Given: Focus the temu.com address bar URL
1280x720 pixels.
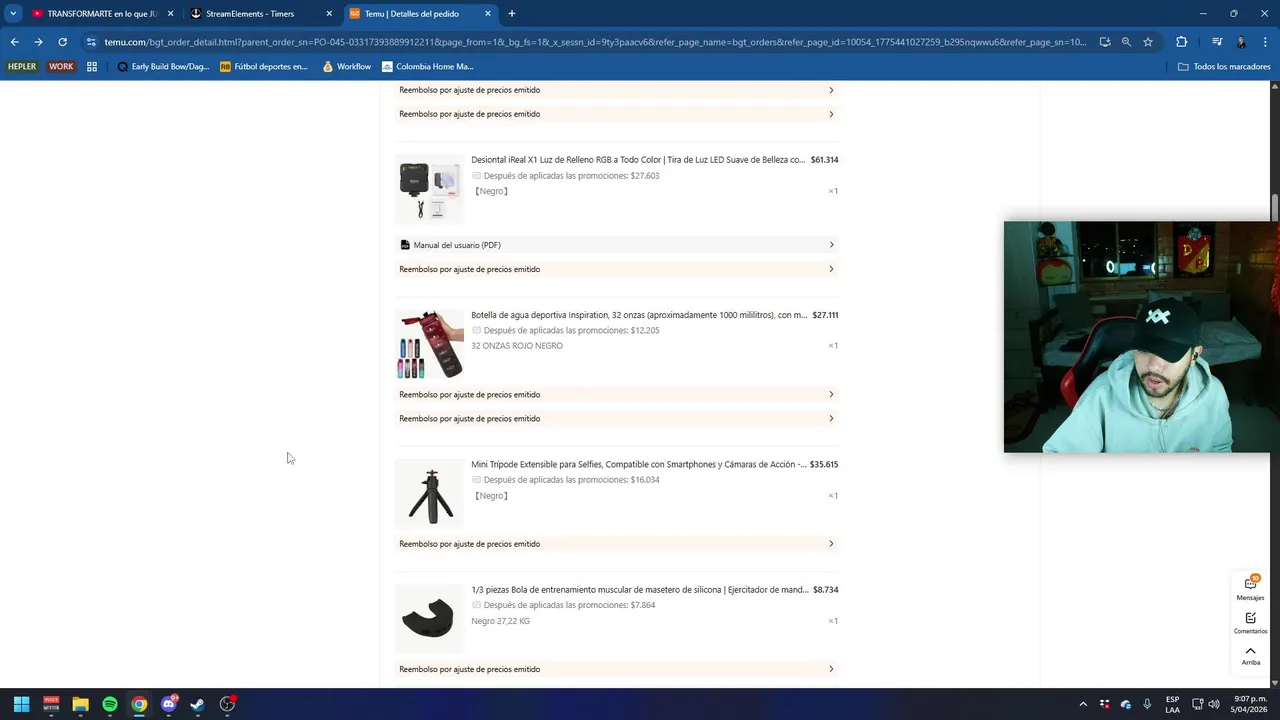Looking at the screenshot, I should click(x=595, y=42).
